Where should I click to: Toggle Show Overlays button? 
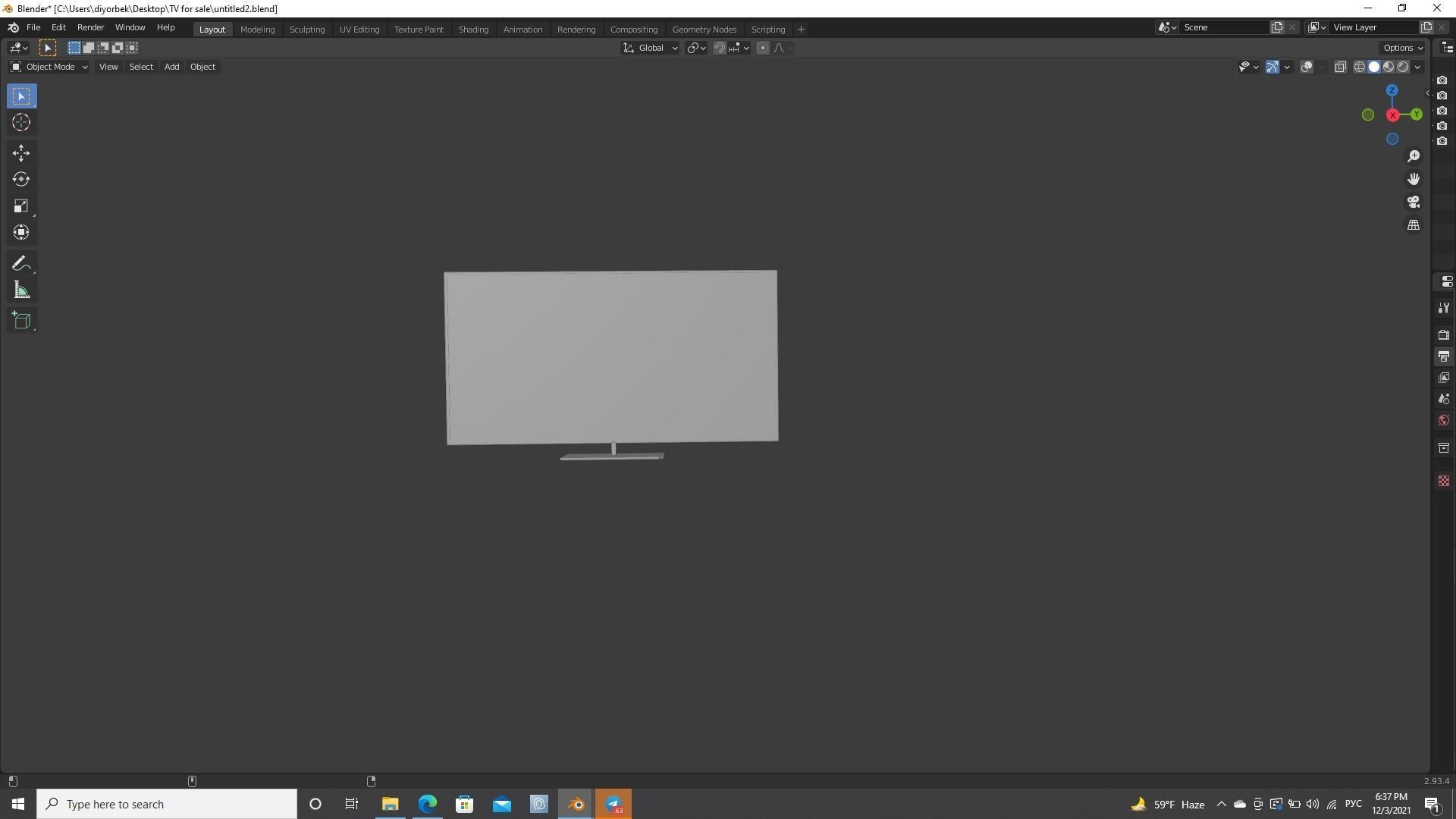pos(1307,67)
